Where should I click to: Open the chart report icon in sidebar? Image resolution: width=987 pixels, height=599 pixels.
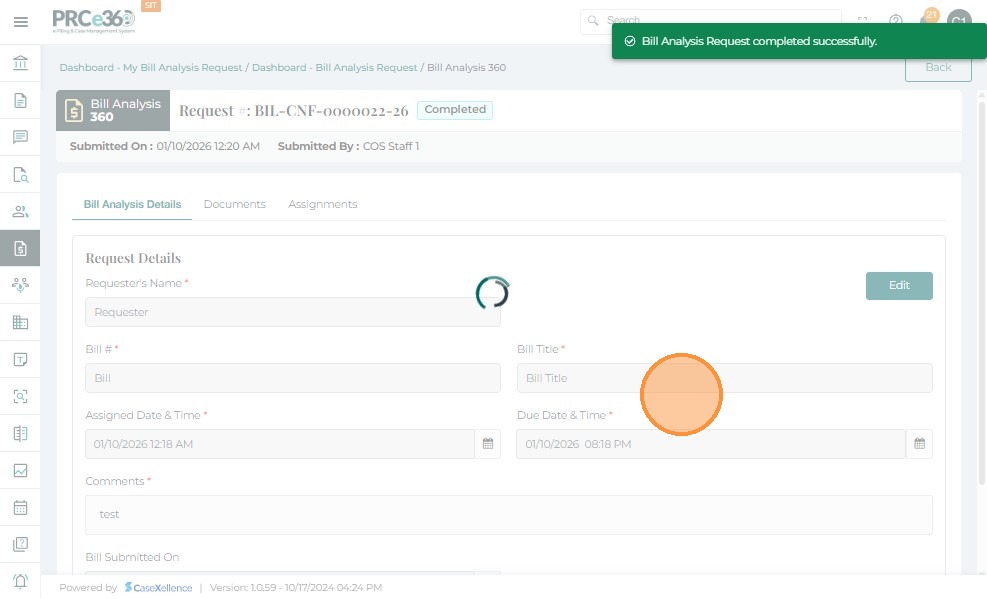click(20, 471)
